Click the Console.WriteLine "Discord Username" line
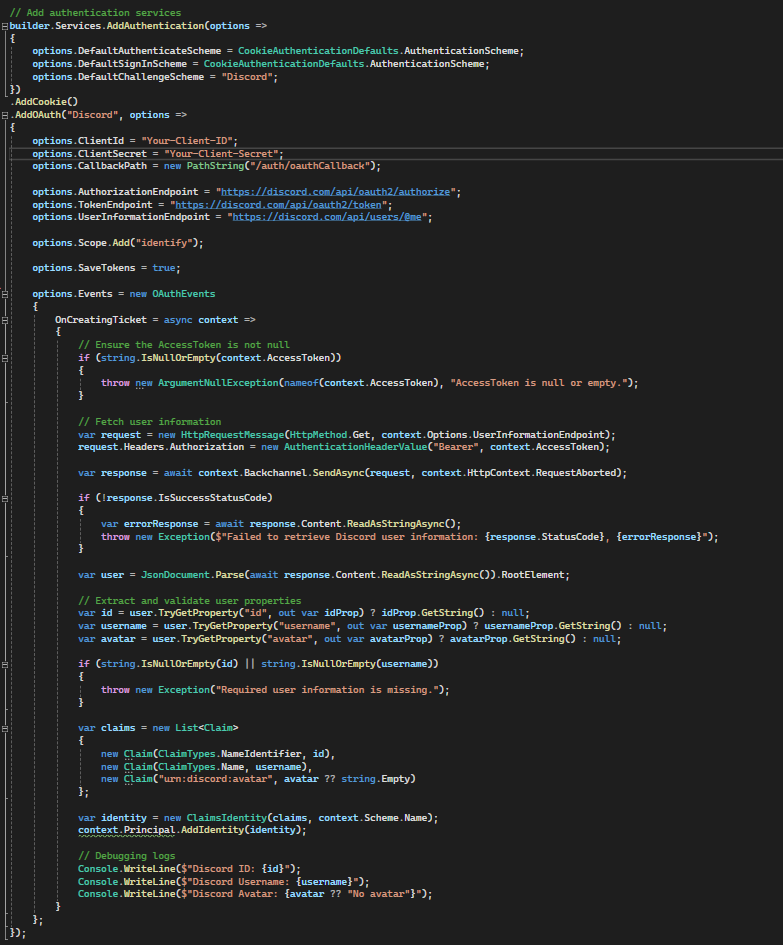 224,882
